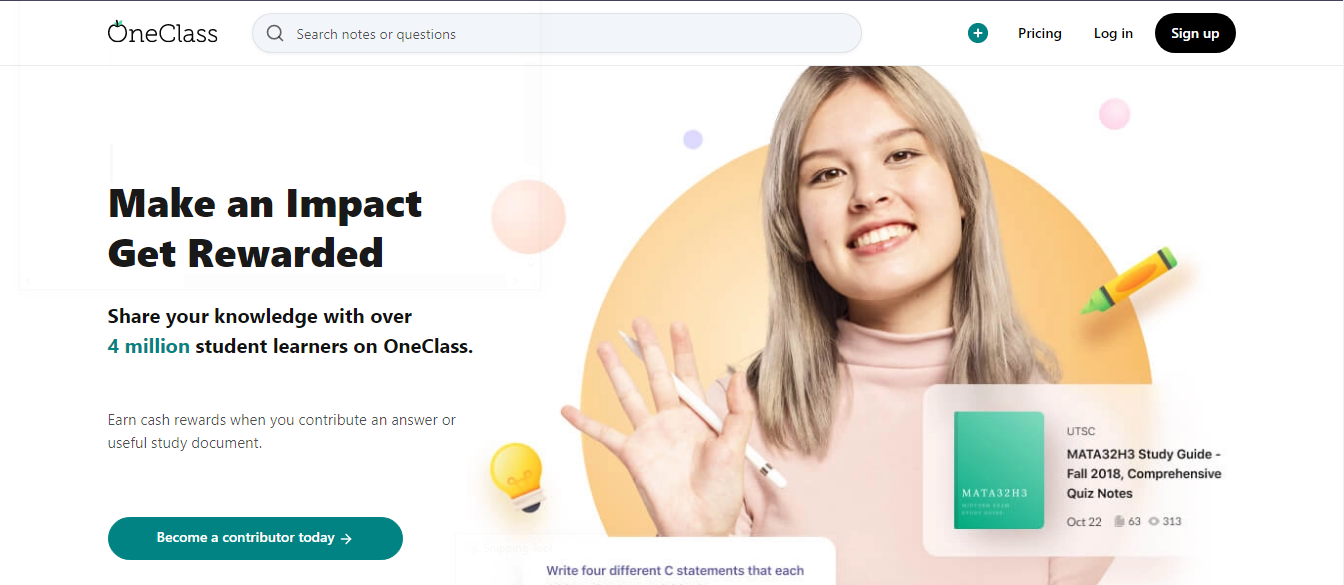Click the arrow on Become a contributor button
This screenshot has height=585, width=1344.
click(346, 538)
